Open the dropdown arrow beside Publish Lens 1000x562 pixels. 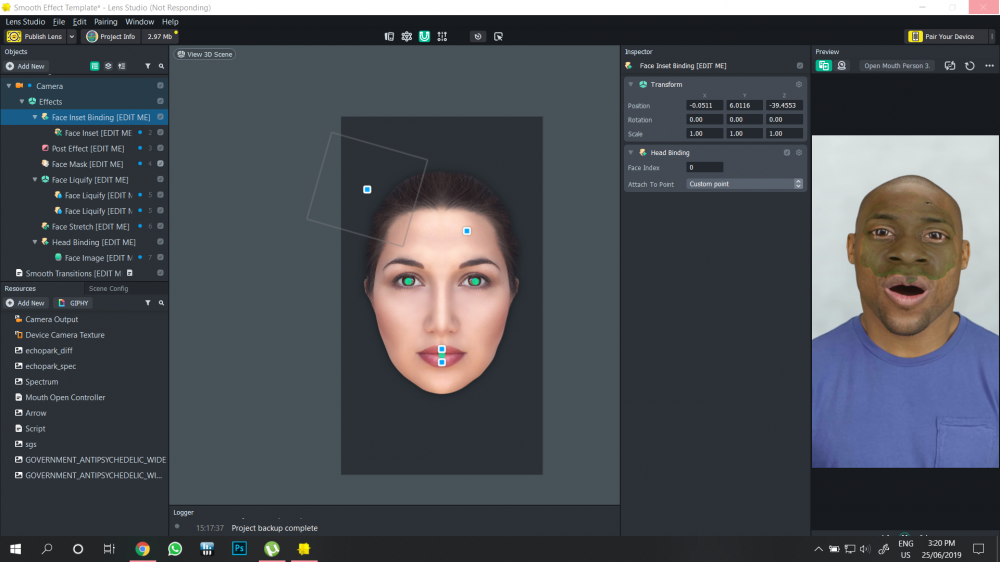[71, 36]
